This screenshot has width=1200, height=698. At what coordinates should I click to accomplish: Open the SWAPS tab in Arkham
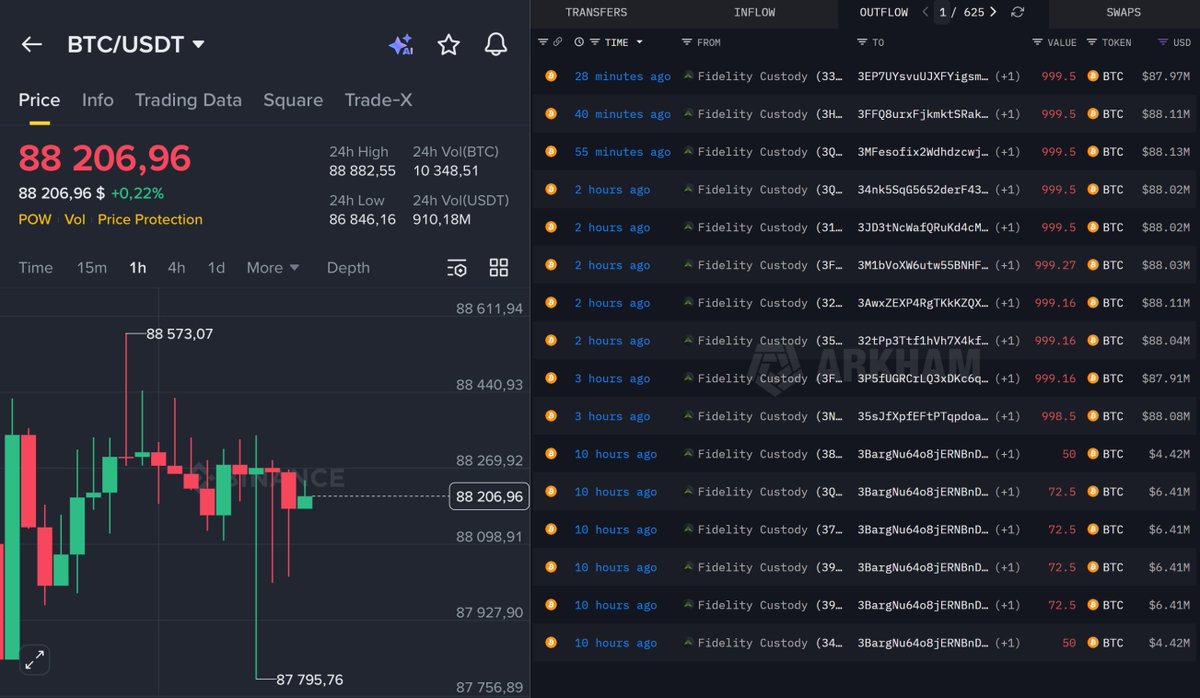point(1124,12)
